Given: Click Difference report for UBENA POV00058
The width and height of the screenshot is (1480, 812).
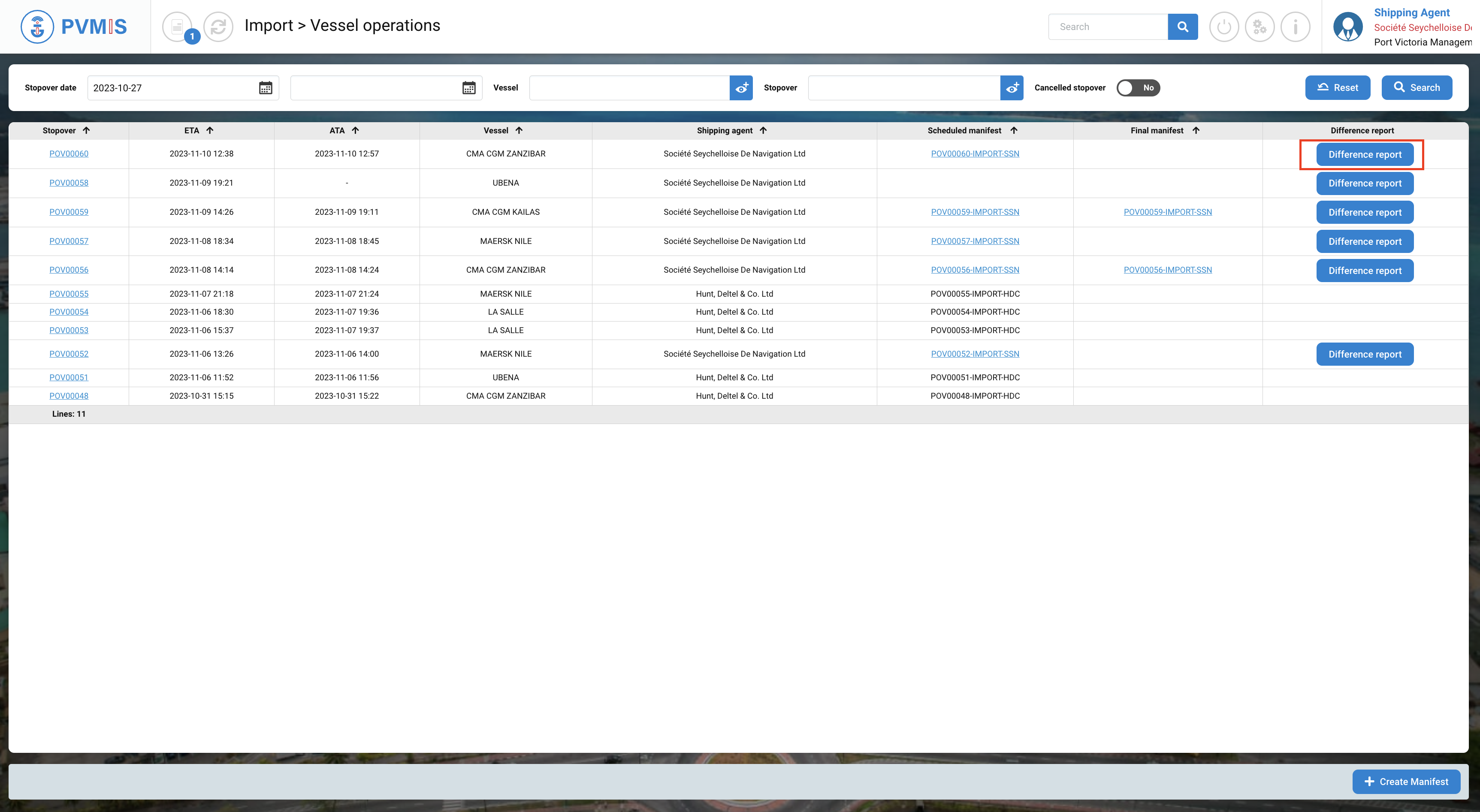Looking at the screenshot, I should pos(1365,183).
